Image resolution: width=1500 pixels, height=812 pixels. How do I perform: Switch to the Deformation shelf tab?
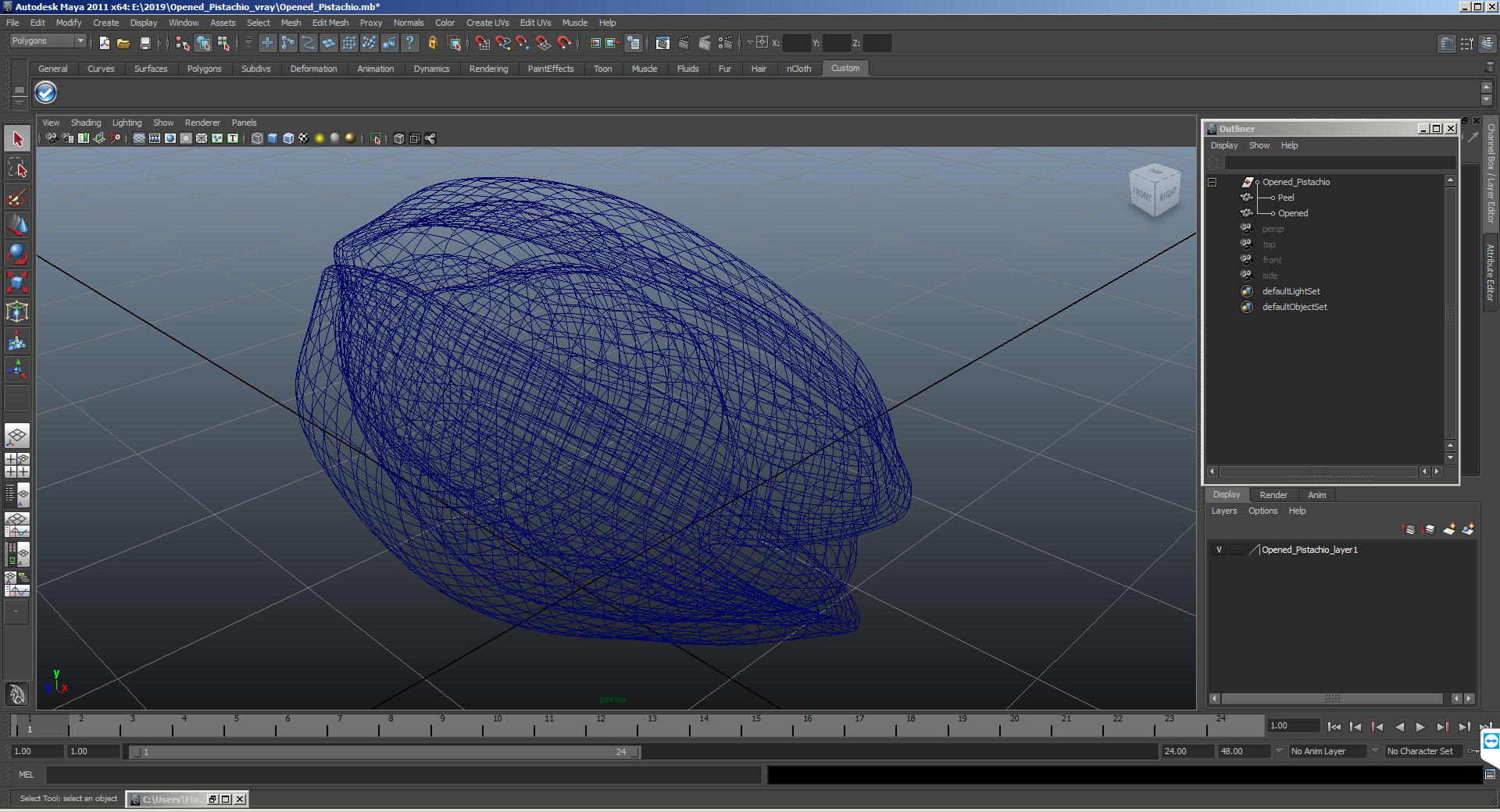click(x=313, y=69)
